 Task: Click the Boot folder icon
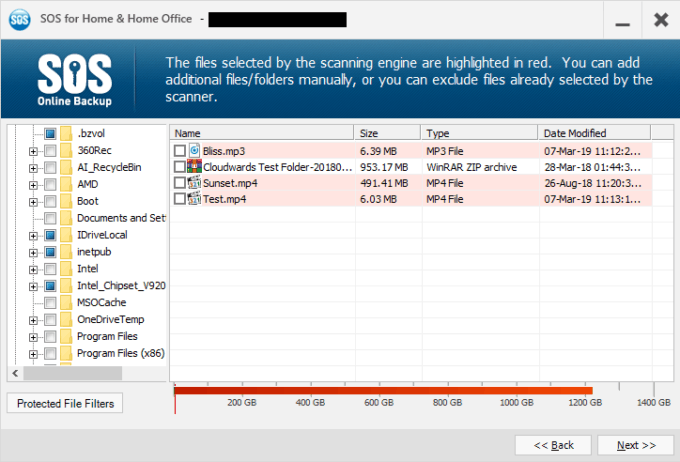click(66, 201)
